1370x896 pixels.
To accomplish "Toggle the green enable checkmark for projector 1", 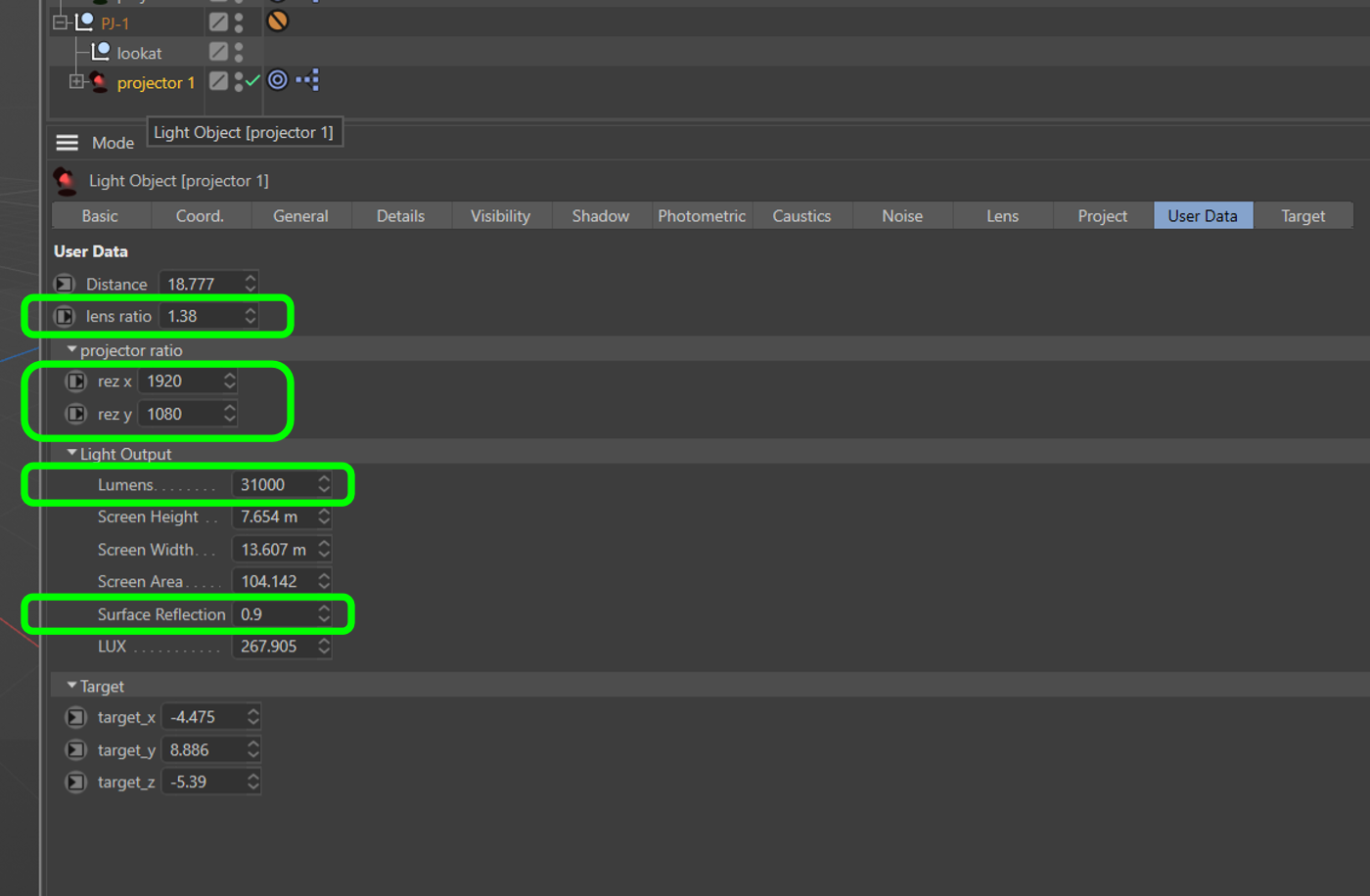I will (252, 80).
